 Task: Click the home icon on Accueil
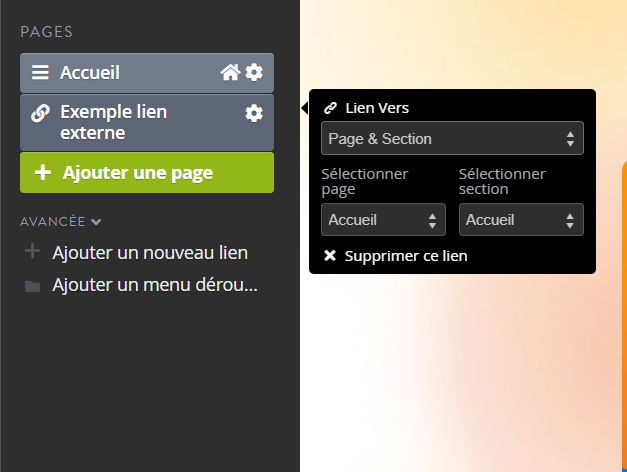pyautogui.click(x=230, y=72)
